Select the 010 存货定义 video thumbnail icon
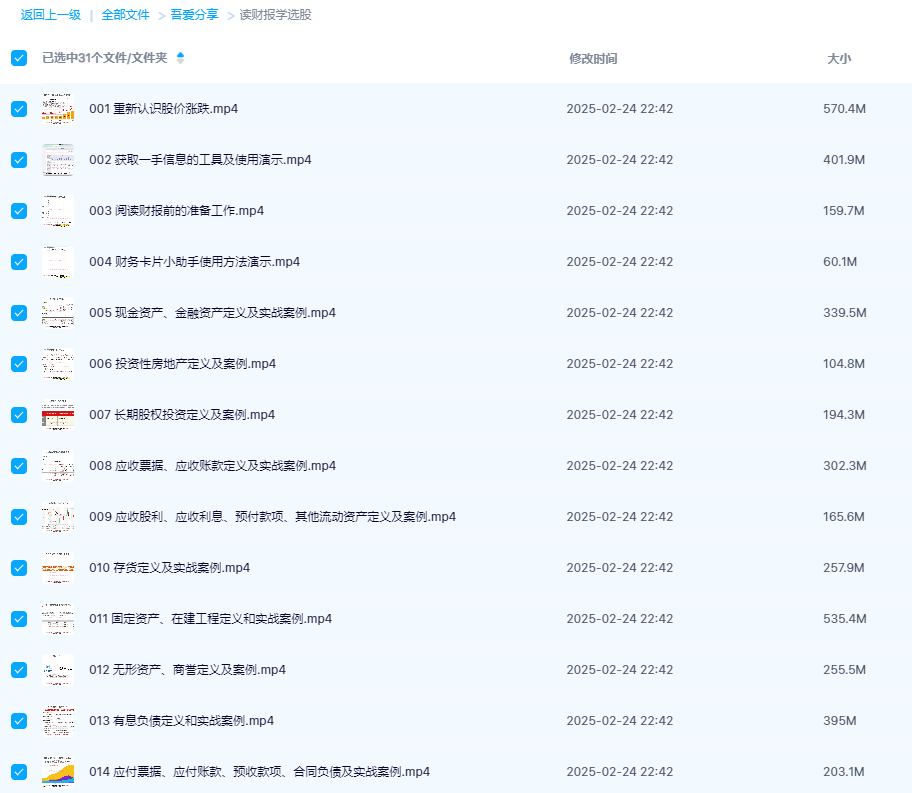The height and width of the screenshot is (793, 912). (57, 568)
